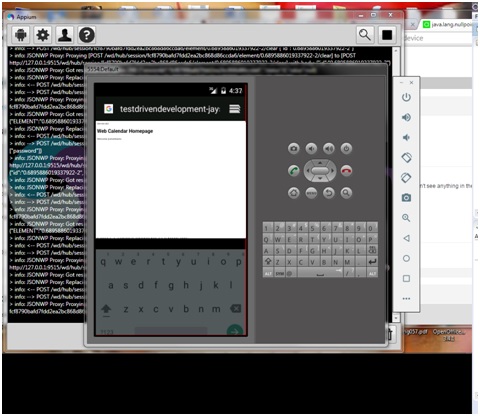Screen dimensions: 480x416
Task: Click the emulator hardware camera button
Action: click(x=294, y=149)
